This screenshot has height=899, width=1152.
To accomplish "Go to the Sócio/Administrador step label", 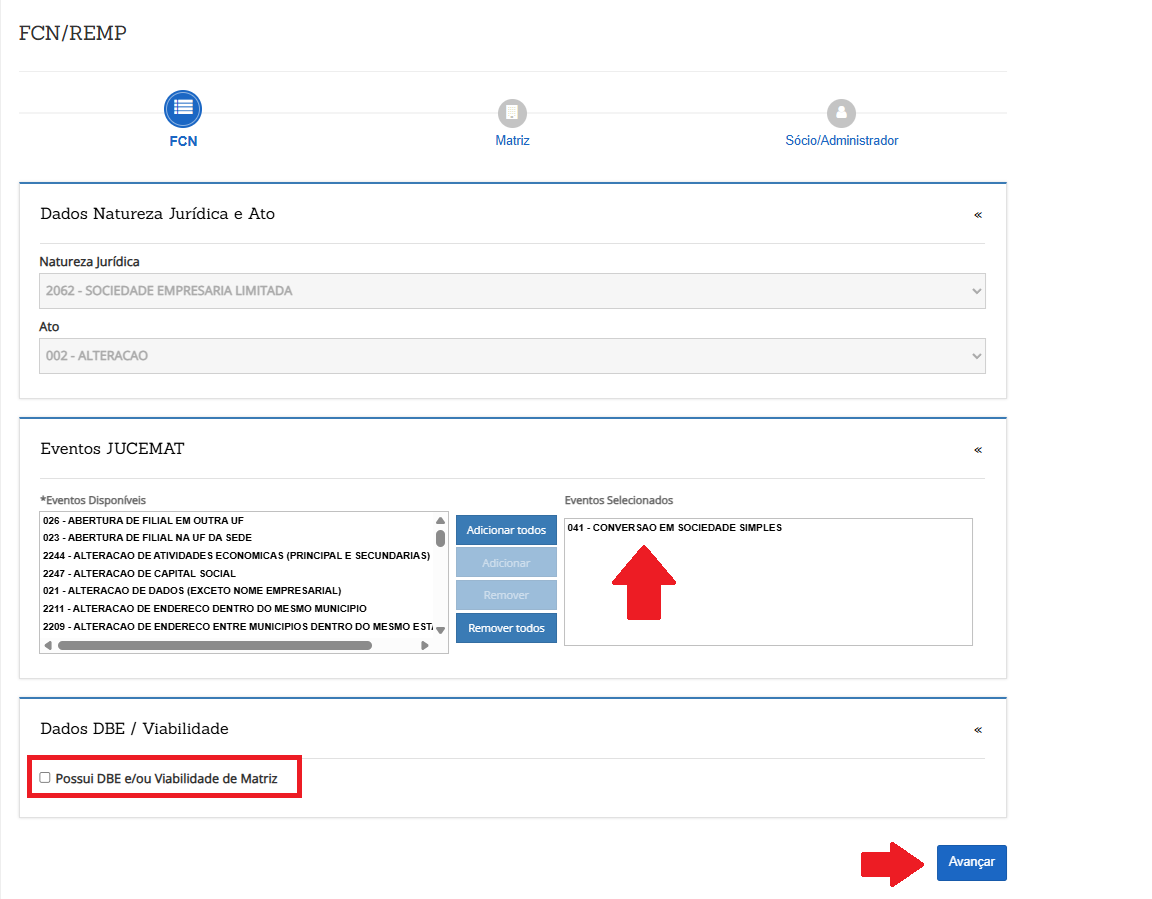I will (841, 141).
